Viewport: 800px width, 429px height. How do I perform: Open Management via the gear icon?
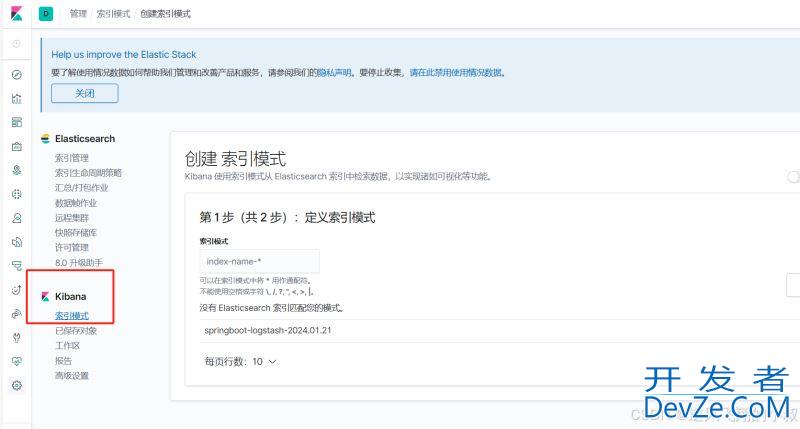tap(16, 385)
